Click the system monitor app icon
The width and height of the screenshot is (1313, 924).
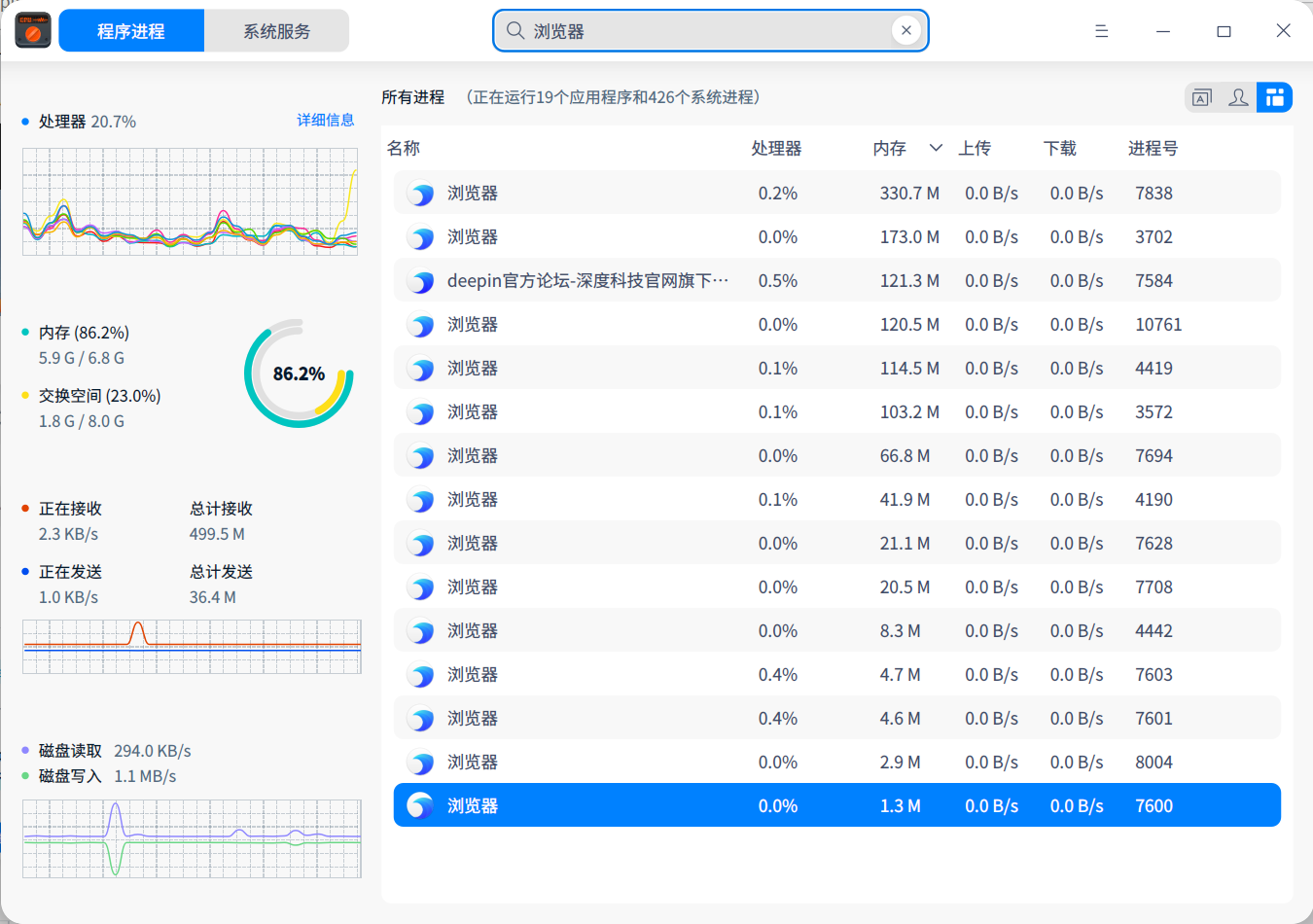click(32, 30)
